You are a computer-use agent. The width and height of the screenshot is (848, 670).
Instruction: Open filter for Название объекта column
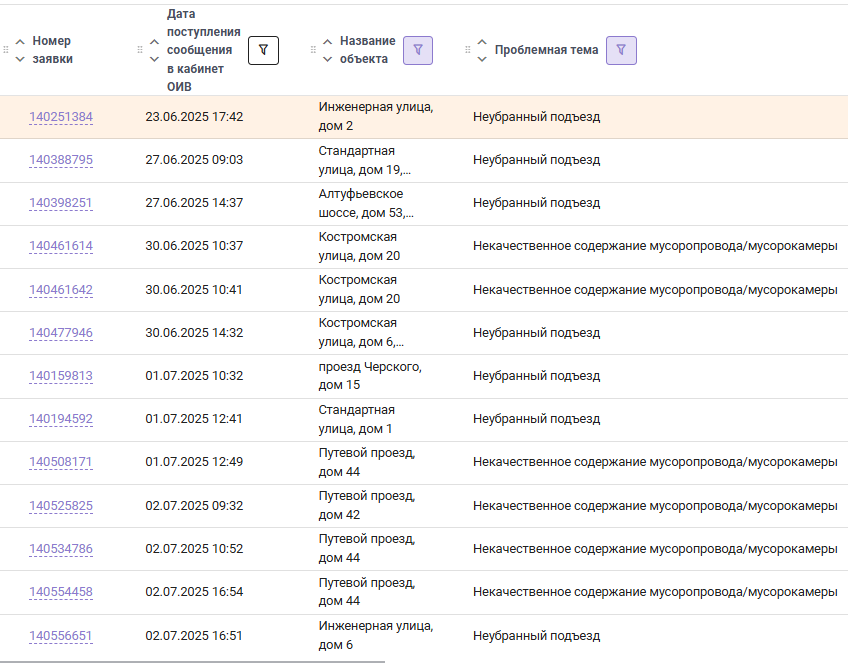pyautogui.click(x=418, y=50)
